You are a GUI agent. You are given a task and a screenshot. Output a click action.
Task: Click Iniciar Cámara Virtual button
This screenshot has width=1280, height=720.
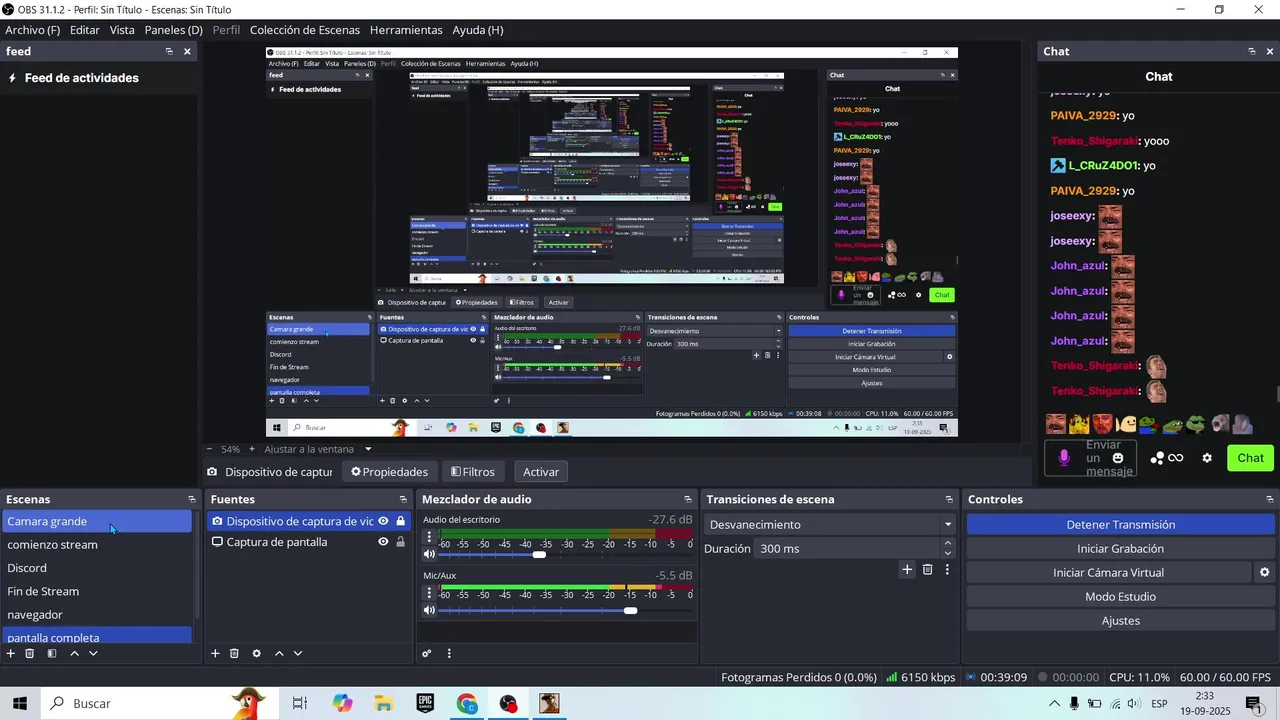point(1108,573)
